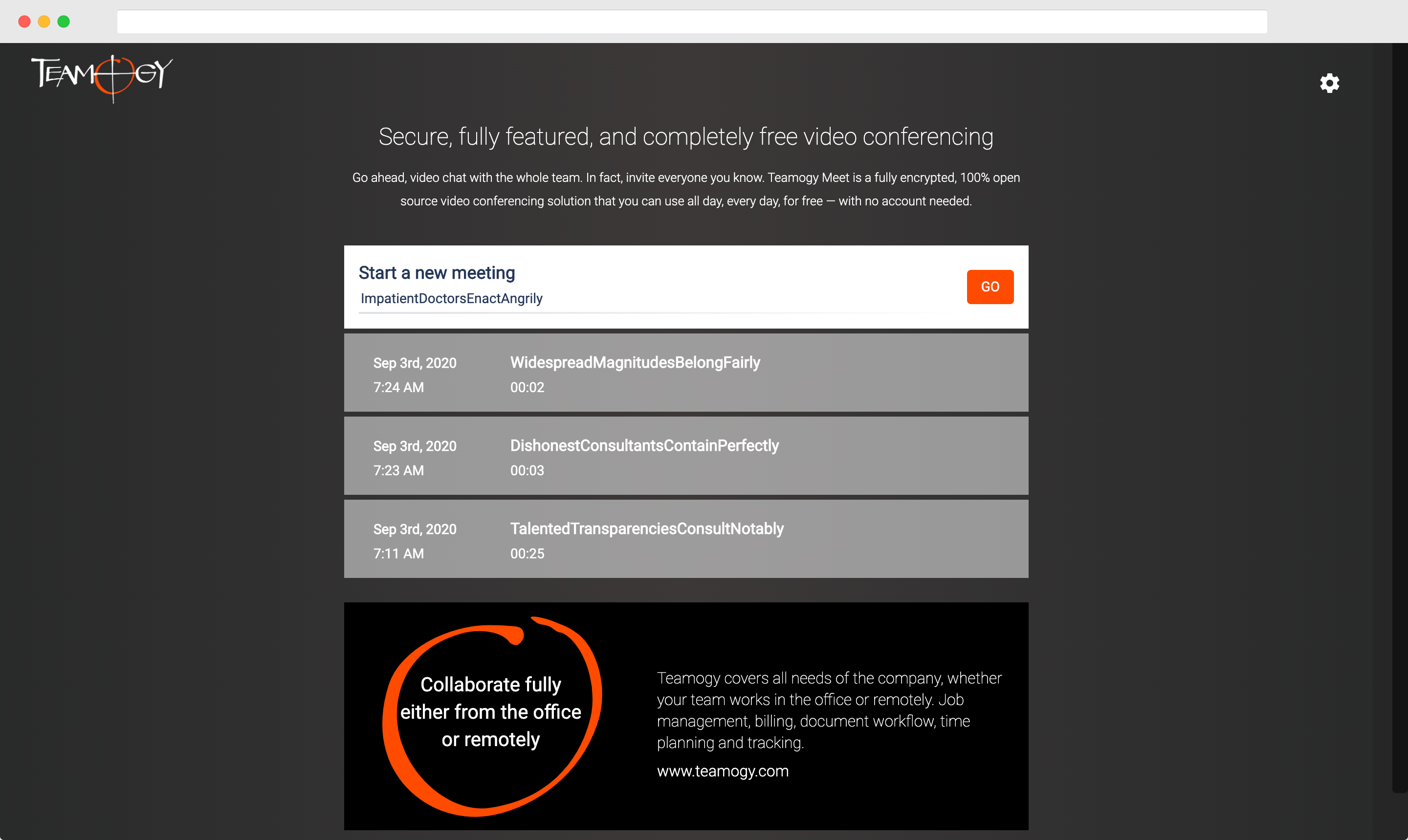
Task: Open the www.teamogy.com link
Action: 723,771
